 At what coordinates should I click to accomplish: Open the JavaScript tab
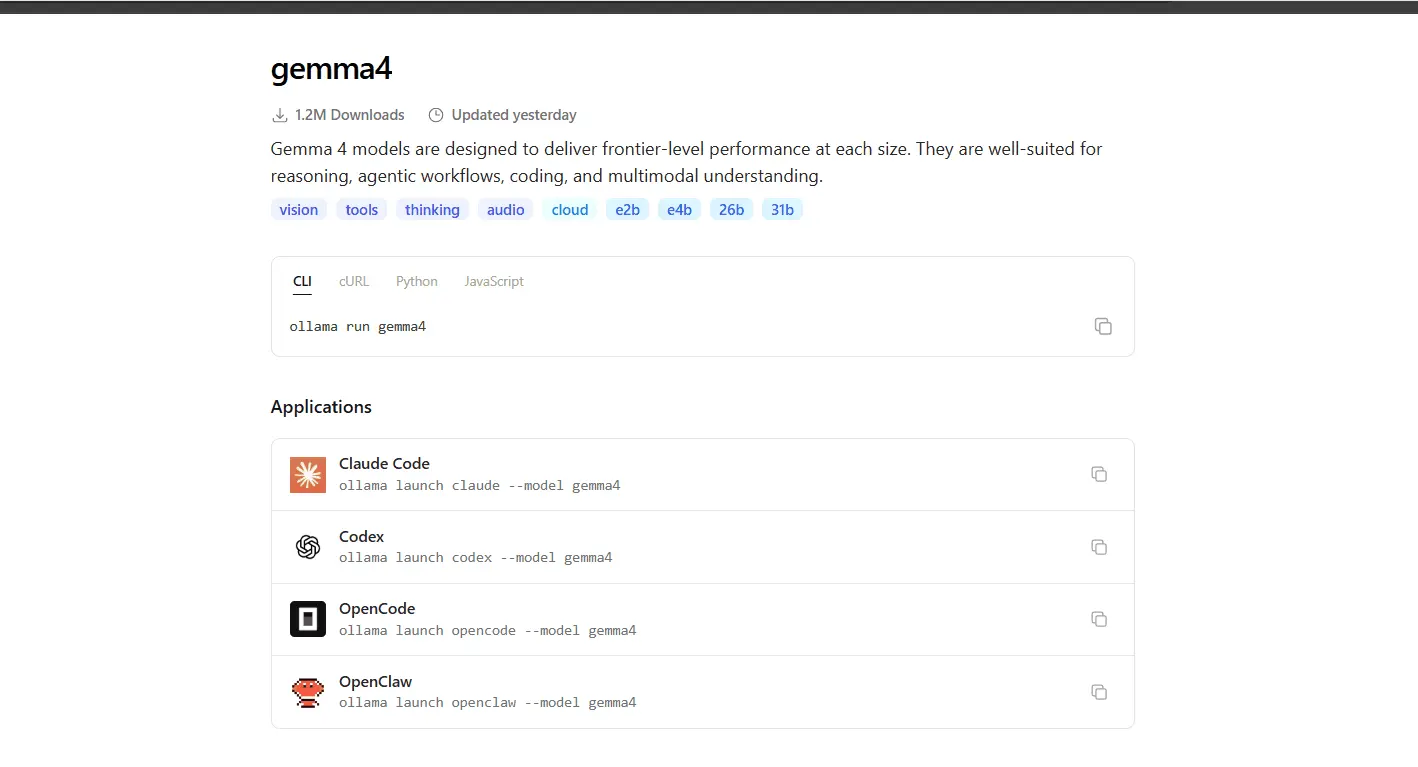point(494,281)
